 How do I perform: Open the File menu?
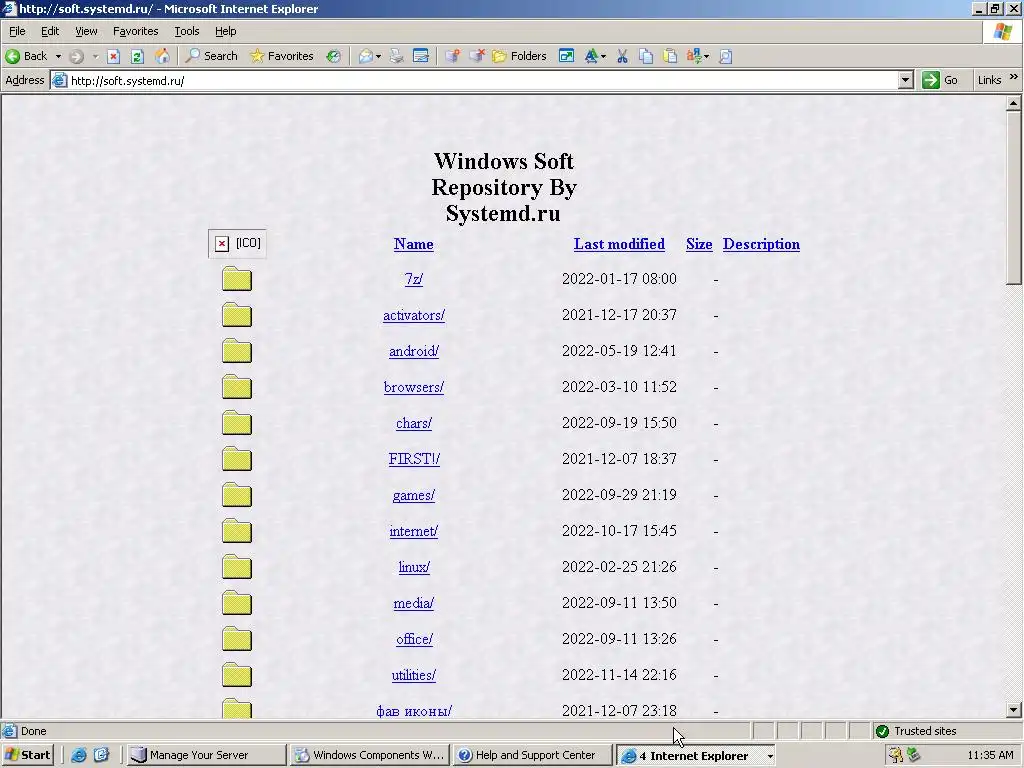(17, 31)
